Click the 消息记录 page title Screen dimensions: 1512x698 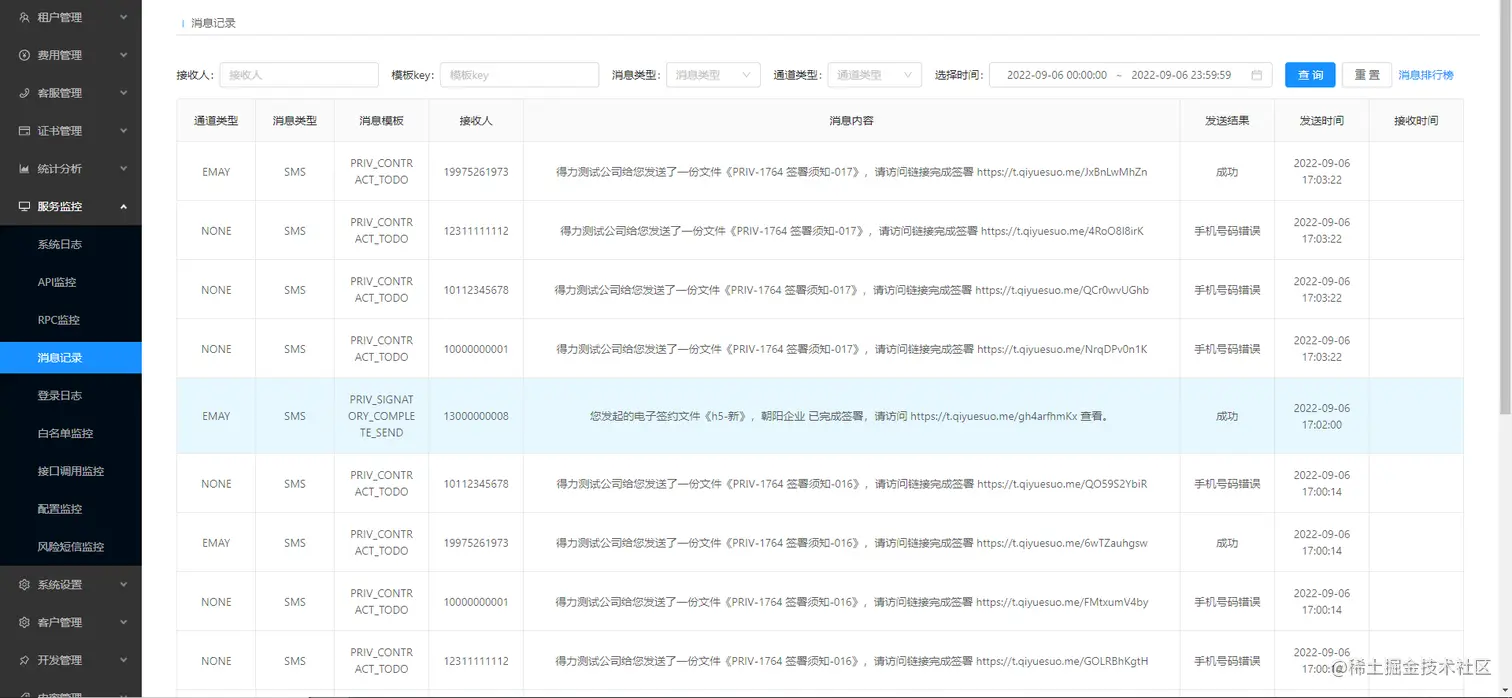[x=214, y=23]
